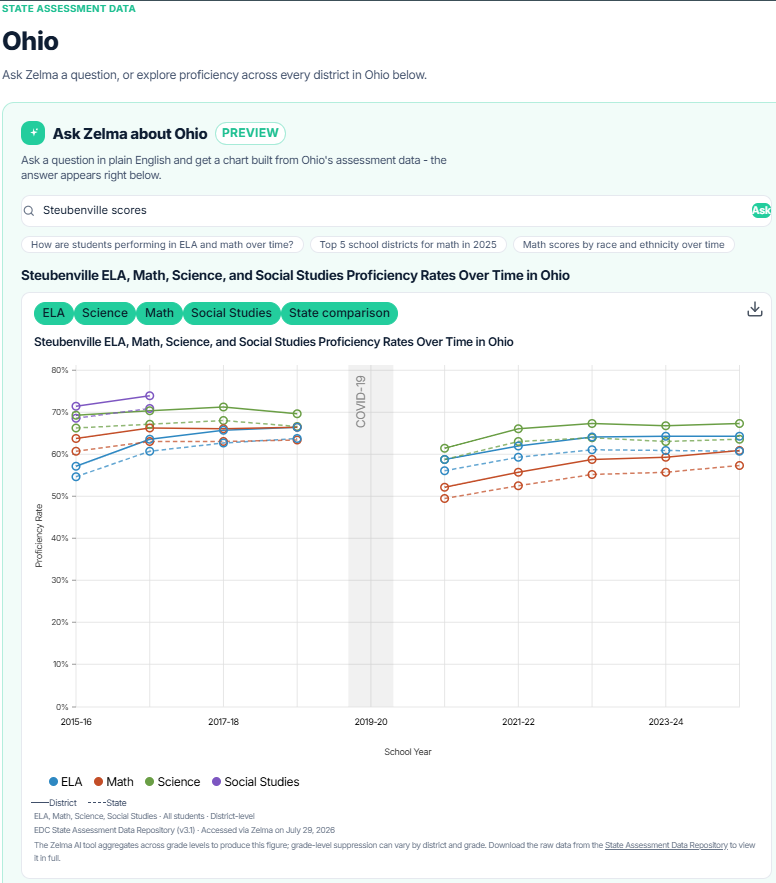The image size is (776, 883).
Task: Click the STATE ASSESSMENT DATA header text
Action: click(x=69, y=9)
